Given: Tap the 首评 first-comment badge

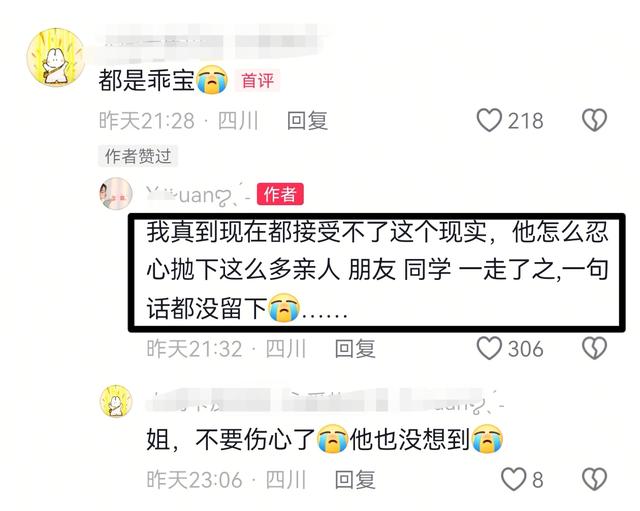Looking at the screenshot, I should 257,80.
